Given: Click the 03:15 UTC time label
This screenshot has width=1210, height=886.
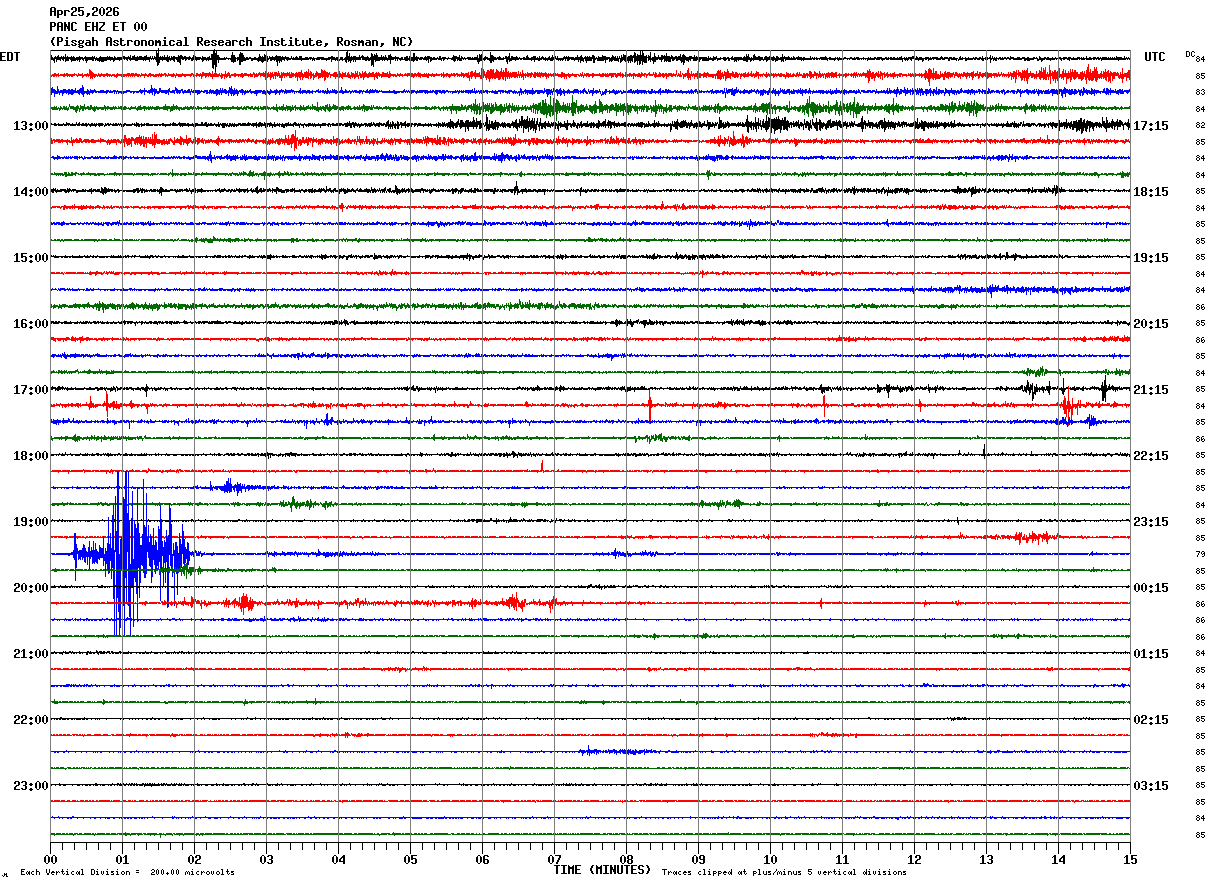Looking at the screenshot, I should coord(1150,786).
